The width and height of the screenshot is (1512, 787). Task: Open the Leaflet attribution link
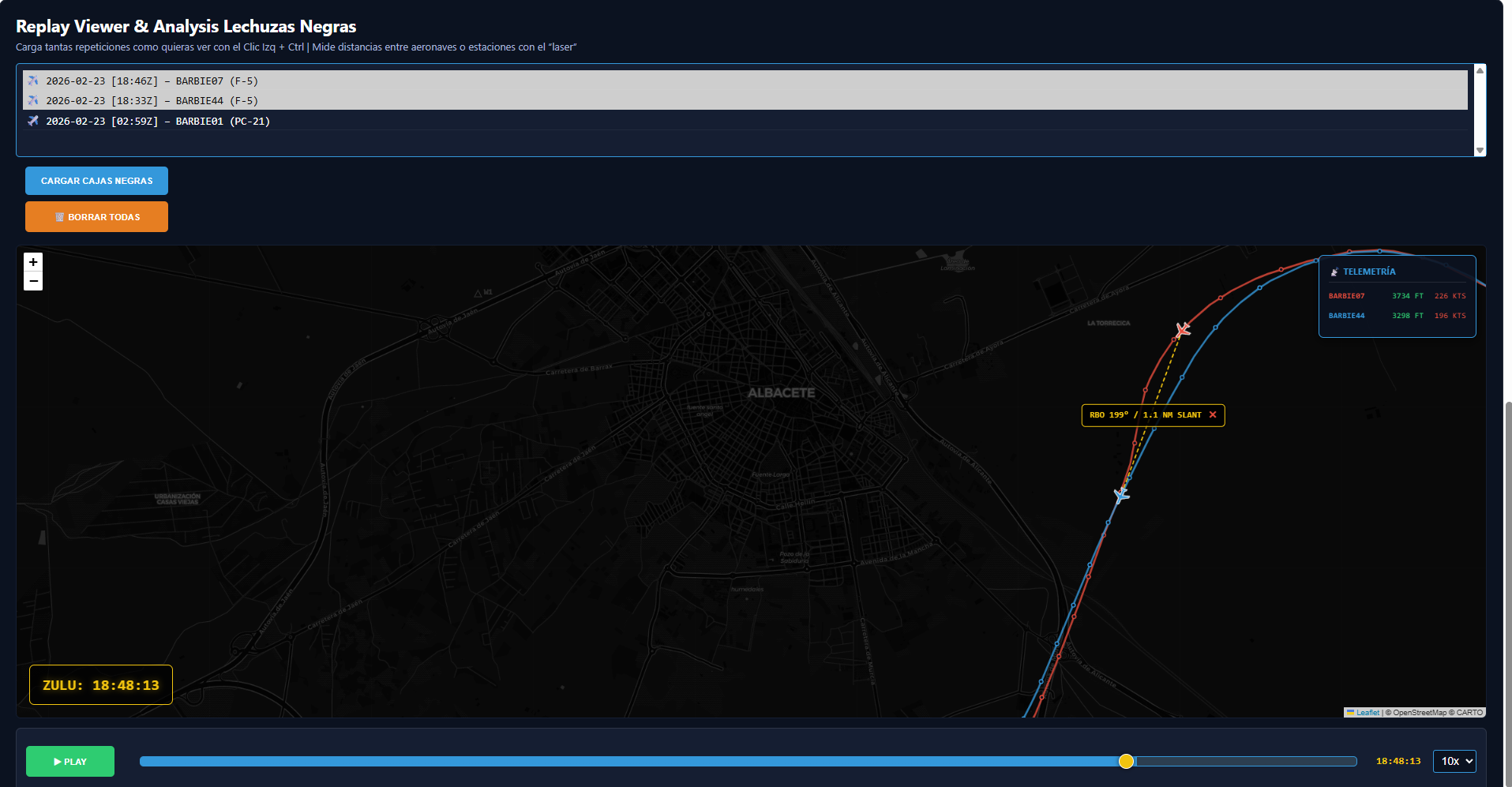1368,713
